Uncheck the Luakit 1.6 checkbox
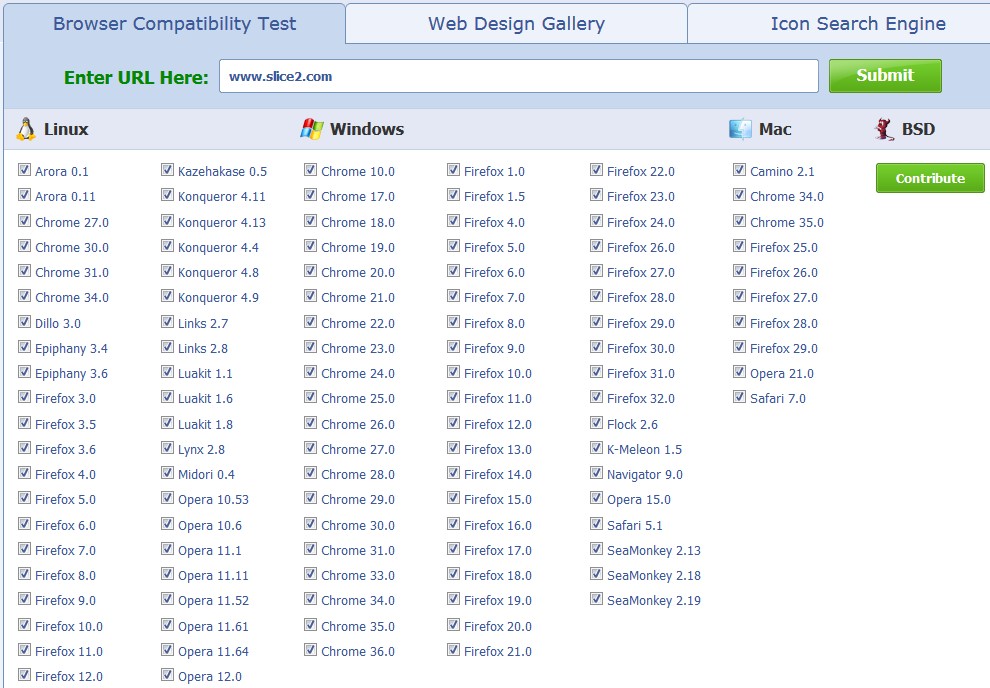 pyautogui.click(x=167, y=397)
